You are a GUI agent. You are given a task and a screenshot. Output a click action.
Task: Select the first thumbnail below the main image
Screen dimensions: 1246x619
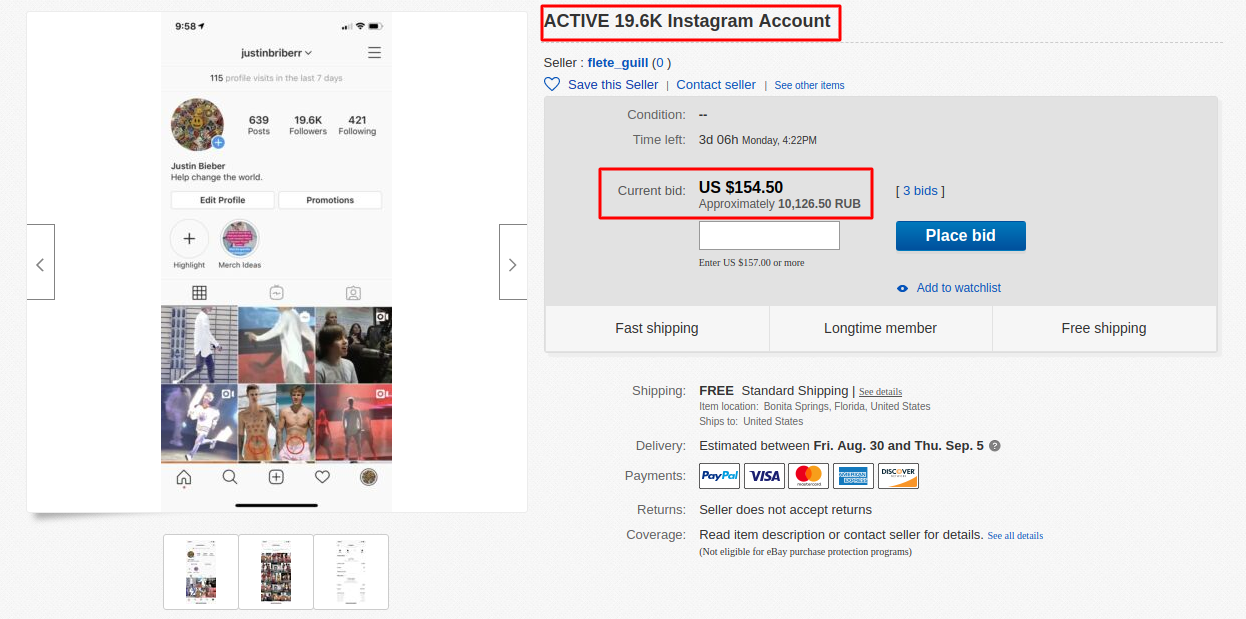coord(201,572)
